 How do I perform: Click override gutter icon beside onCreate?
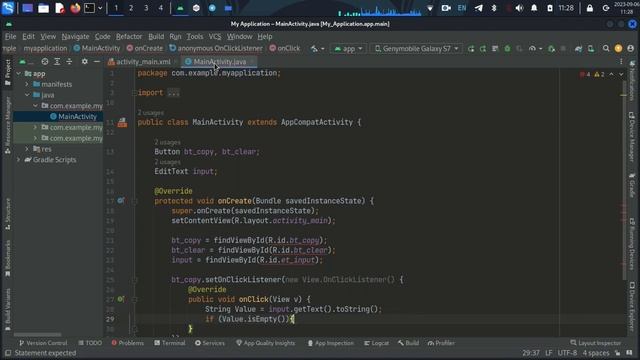pyautogui.click(x=121, y=201)
